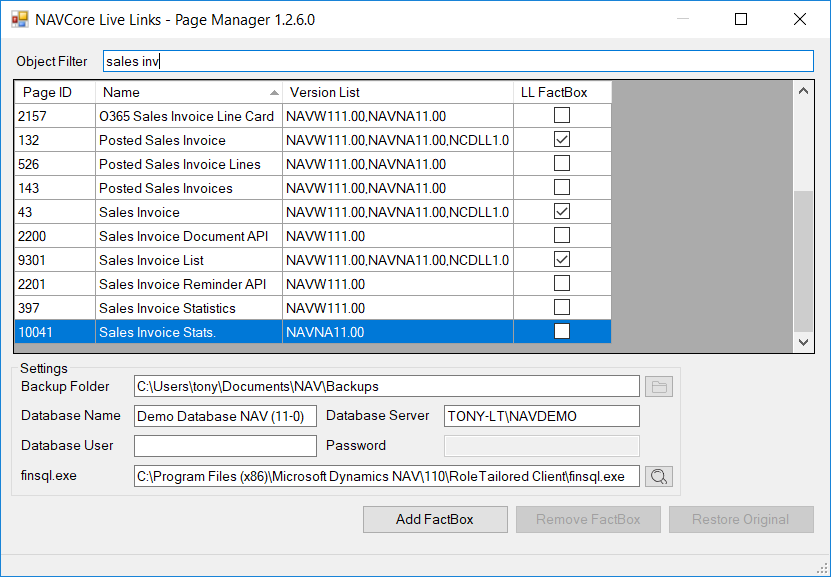The width and height of the screenshot is (831, 577).
Task: Click the NAVCore application icon in the title bar
Action: (19, 18)
